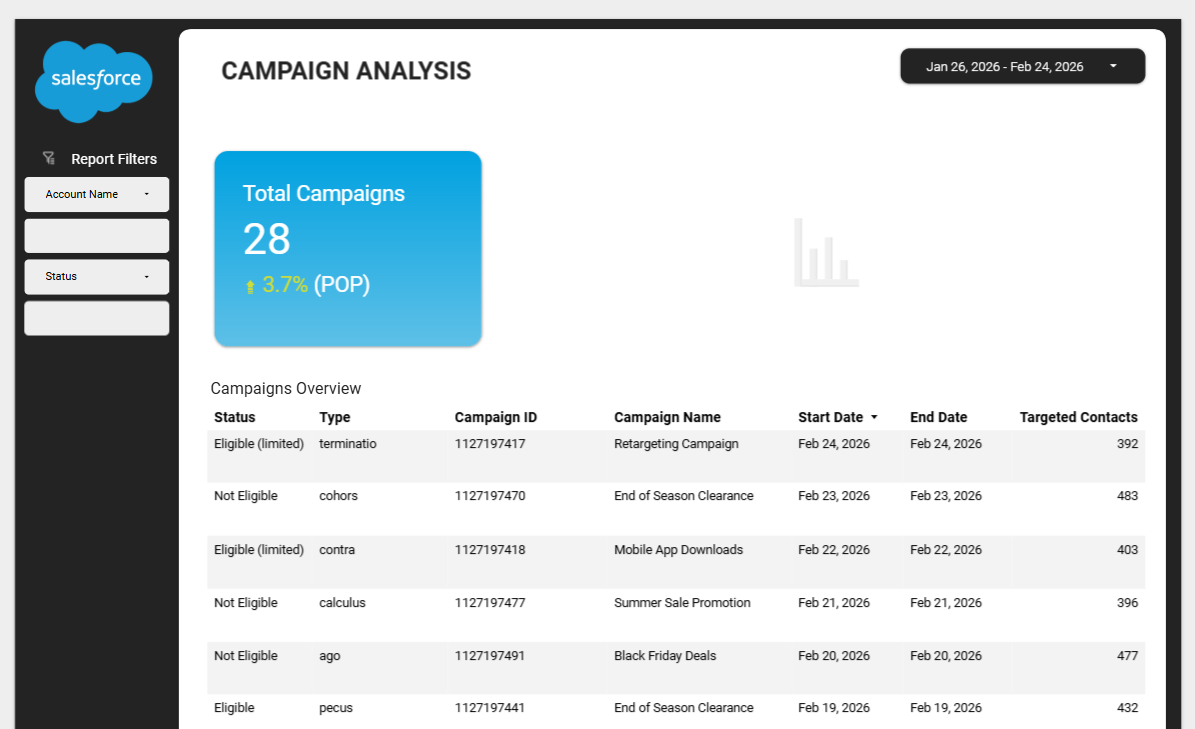Open the Account Name filter dropdown
The height and width of the screenshot is (729, 1195).
[97, 194]
